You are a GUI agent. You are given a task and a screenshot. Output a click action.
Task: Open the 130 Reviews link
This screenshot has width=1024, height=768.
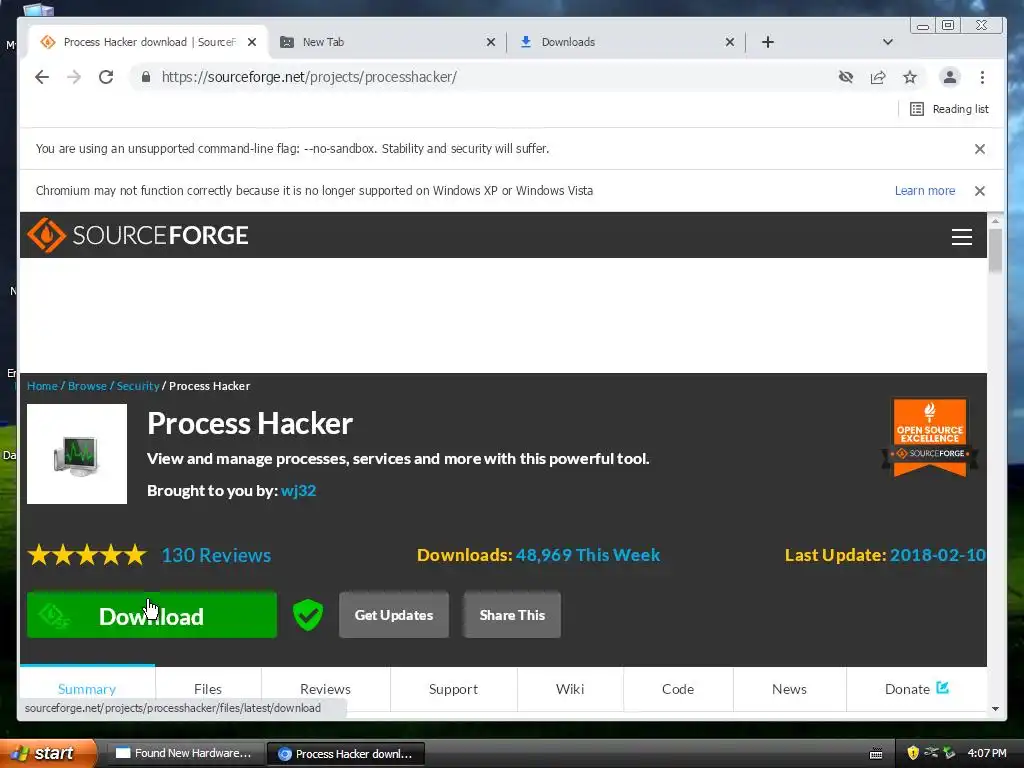pos(216,555)
